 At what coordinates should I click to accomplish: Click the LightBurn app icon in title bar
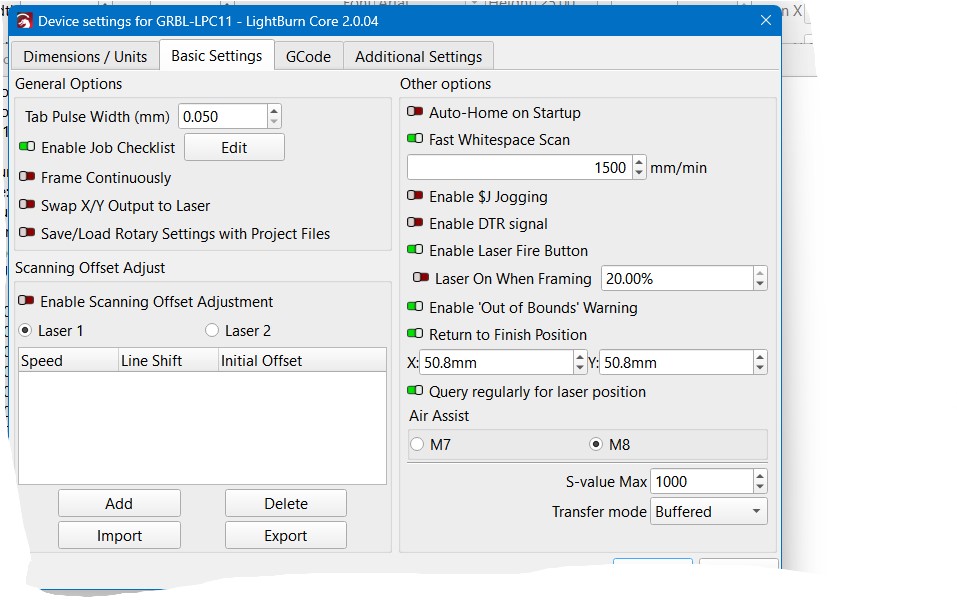tap(25, 21)
